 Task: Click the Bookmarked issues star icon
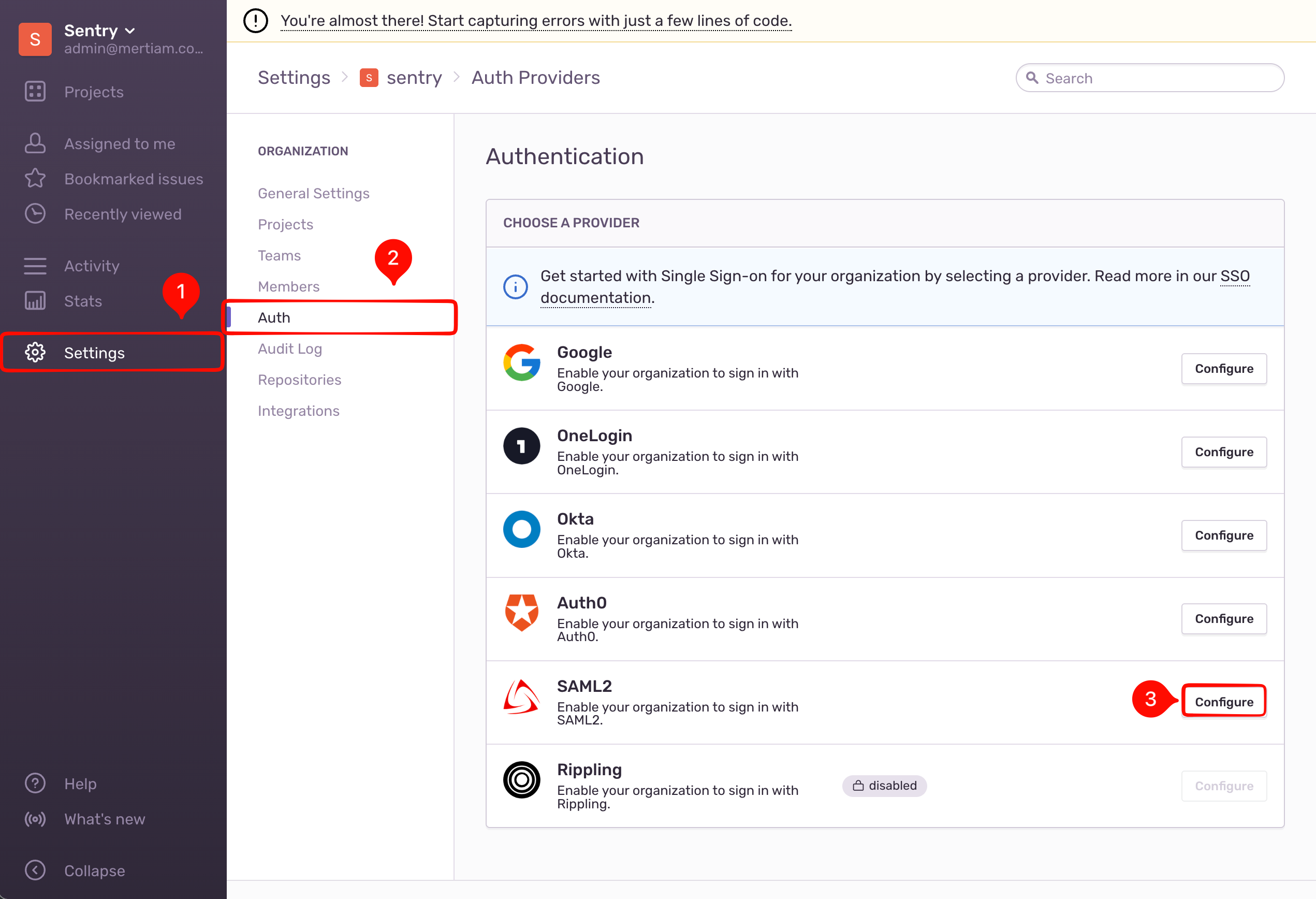tap(35, 179)
